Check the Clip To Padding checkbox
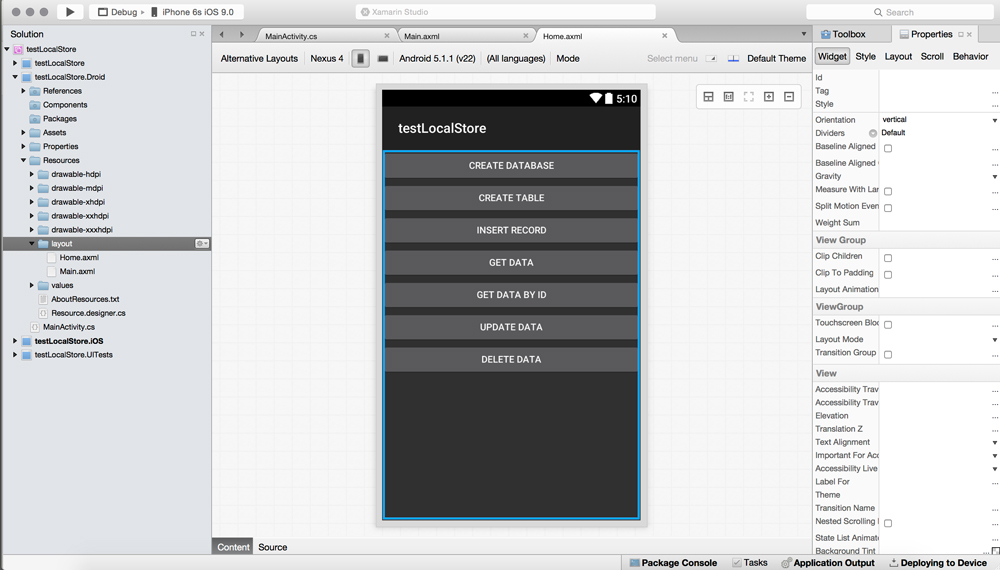This screenshot has width=1000, height=570. coord(888,274)
